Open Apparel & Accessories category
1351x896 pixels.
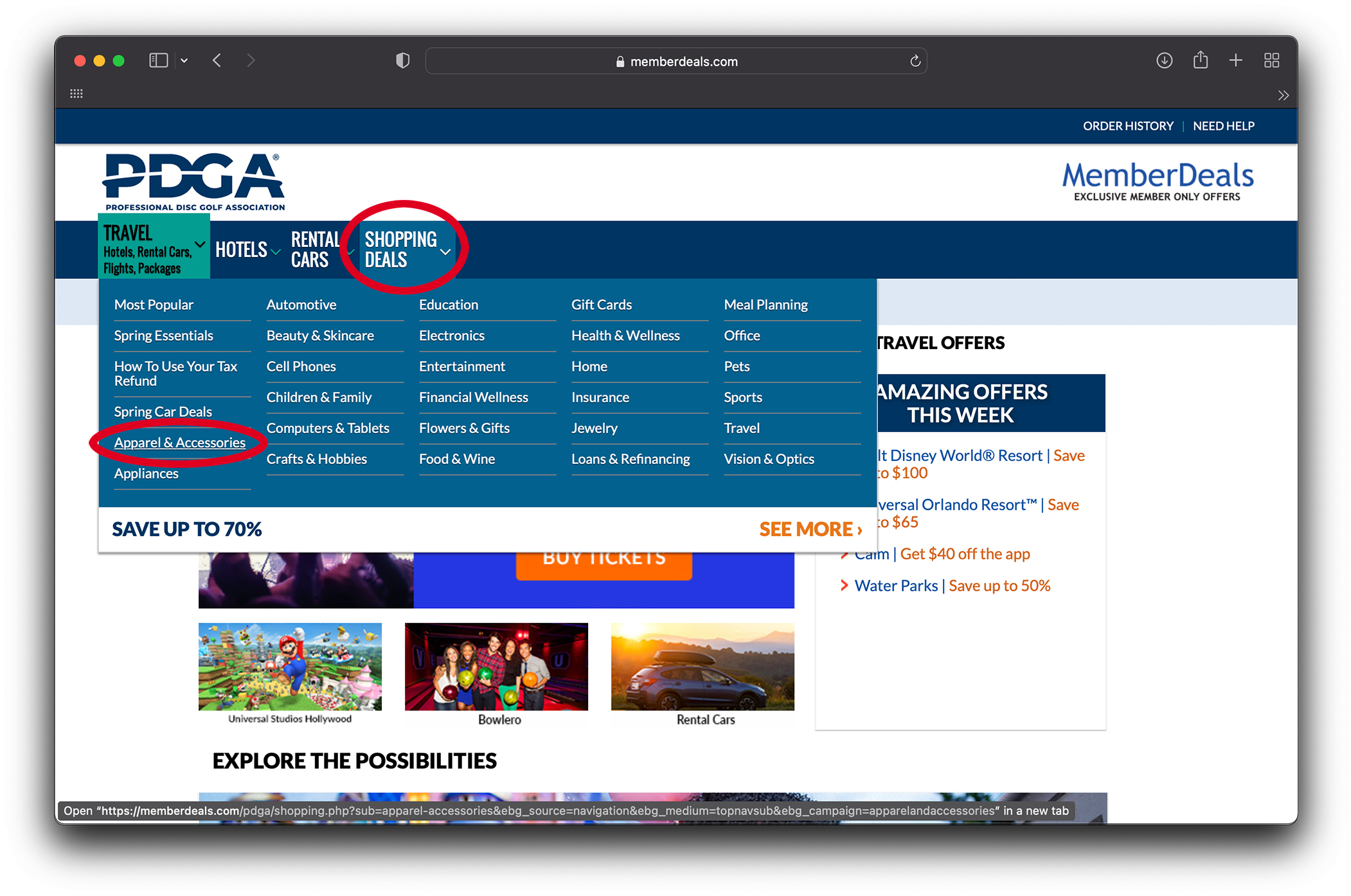180,442
